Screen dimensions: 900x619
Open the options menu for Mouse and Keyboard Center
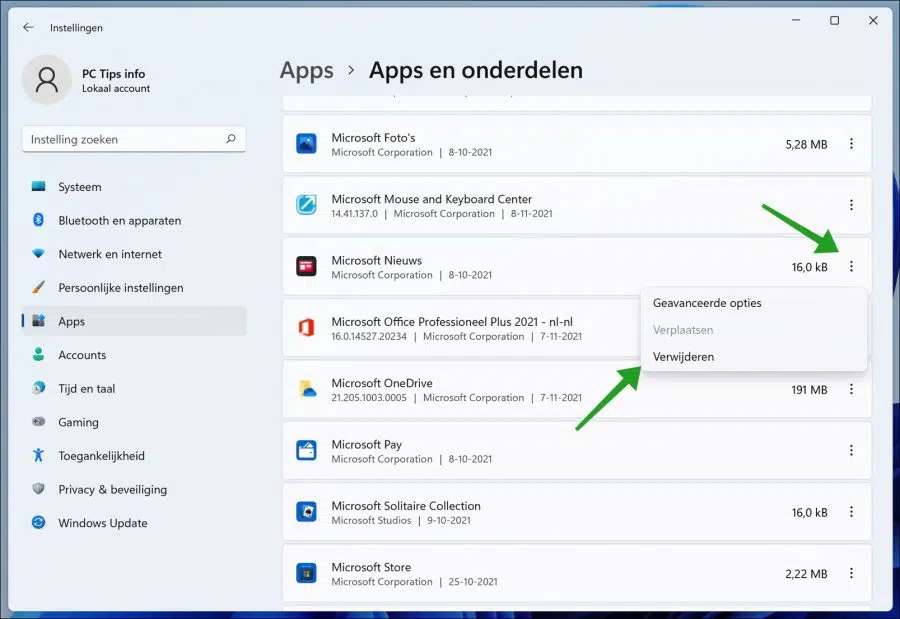pyautogui.click(x=851, y=205)
